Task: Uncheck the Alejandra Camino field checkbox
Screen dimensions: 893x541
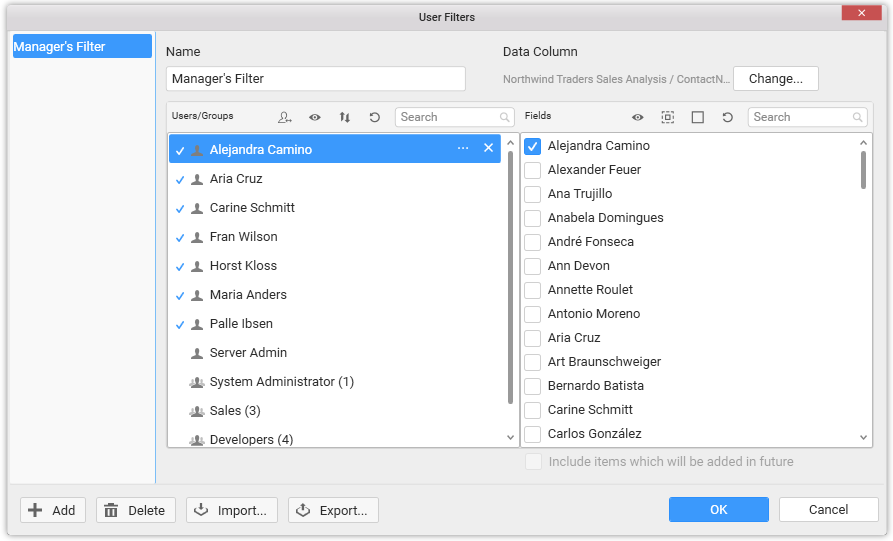Action: [x=533, y=146]
